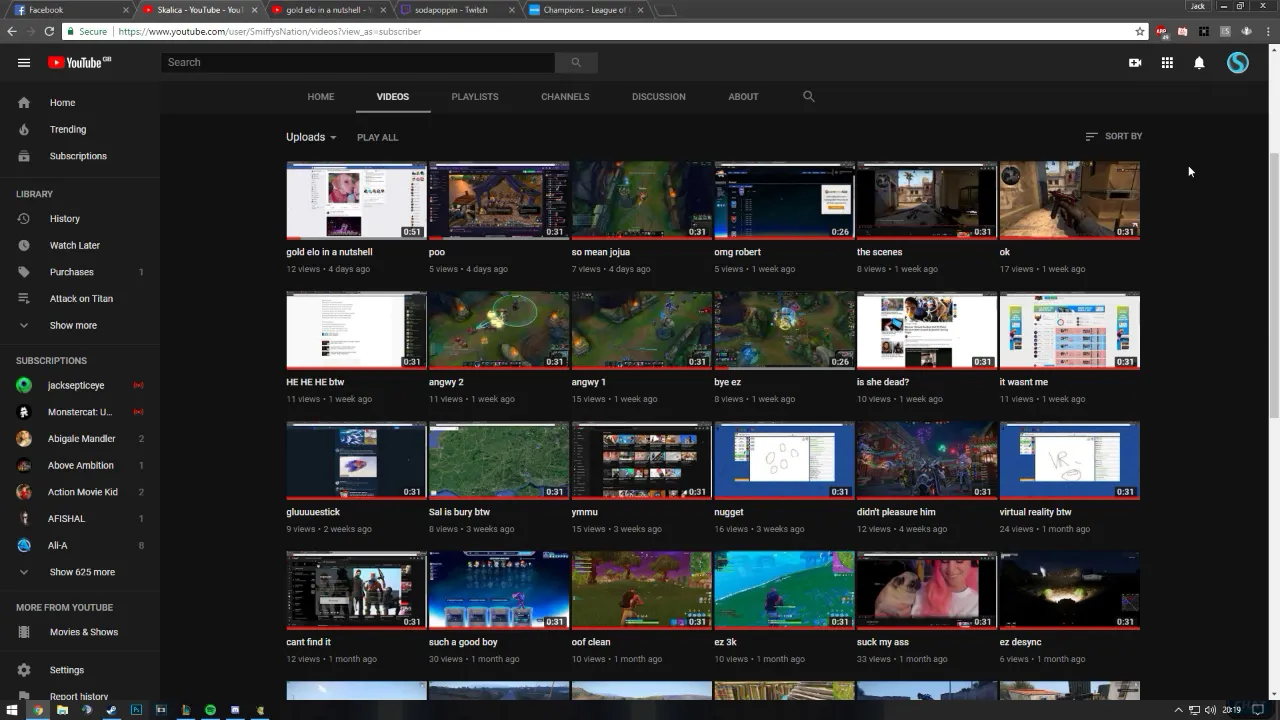Open the Windows notification center
Viewport: 1280px width, 720px height.
pos(1258,710)
